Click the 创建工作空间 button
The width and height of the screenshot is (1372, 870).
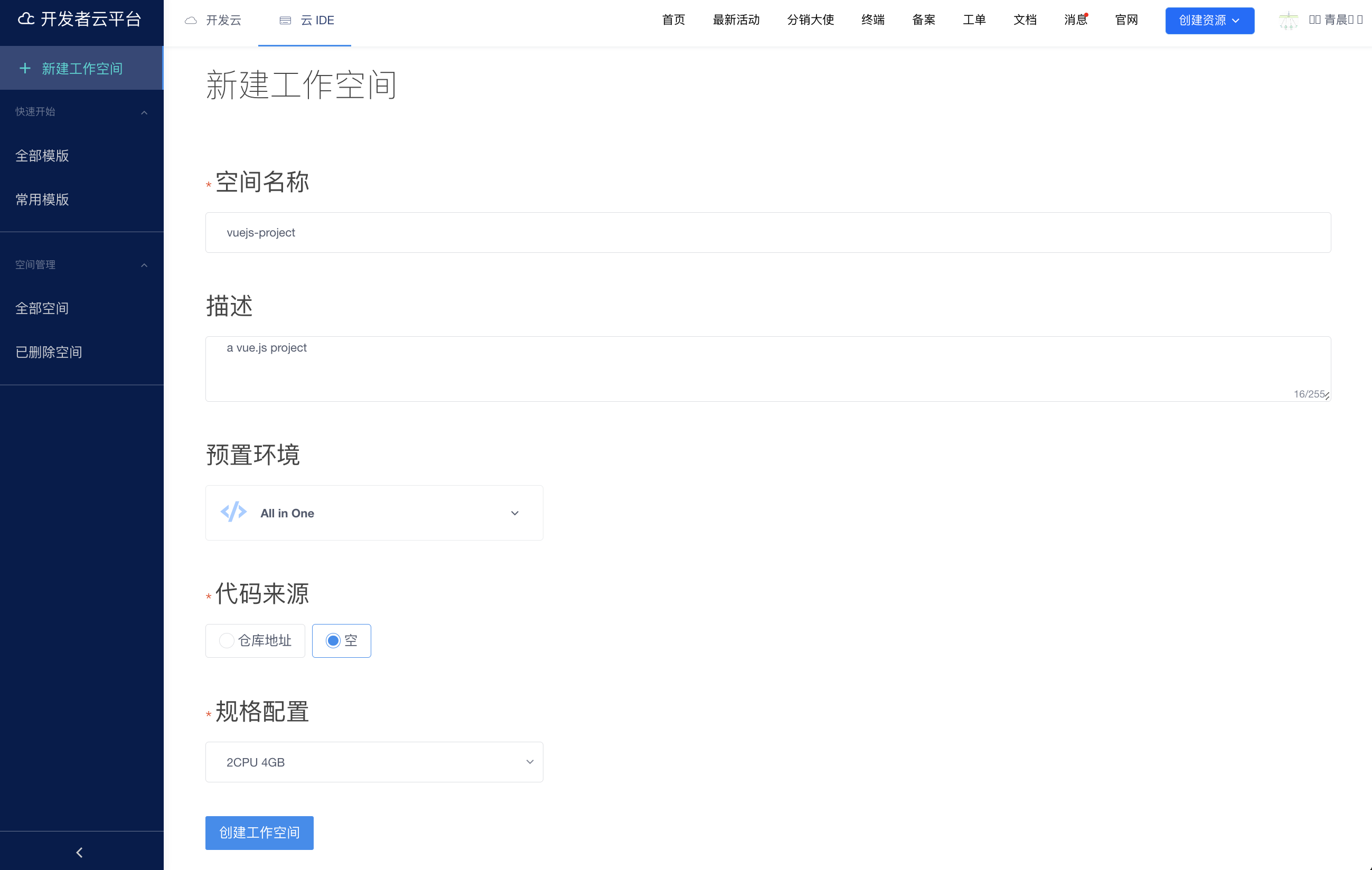(259, 833)
